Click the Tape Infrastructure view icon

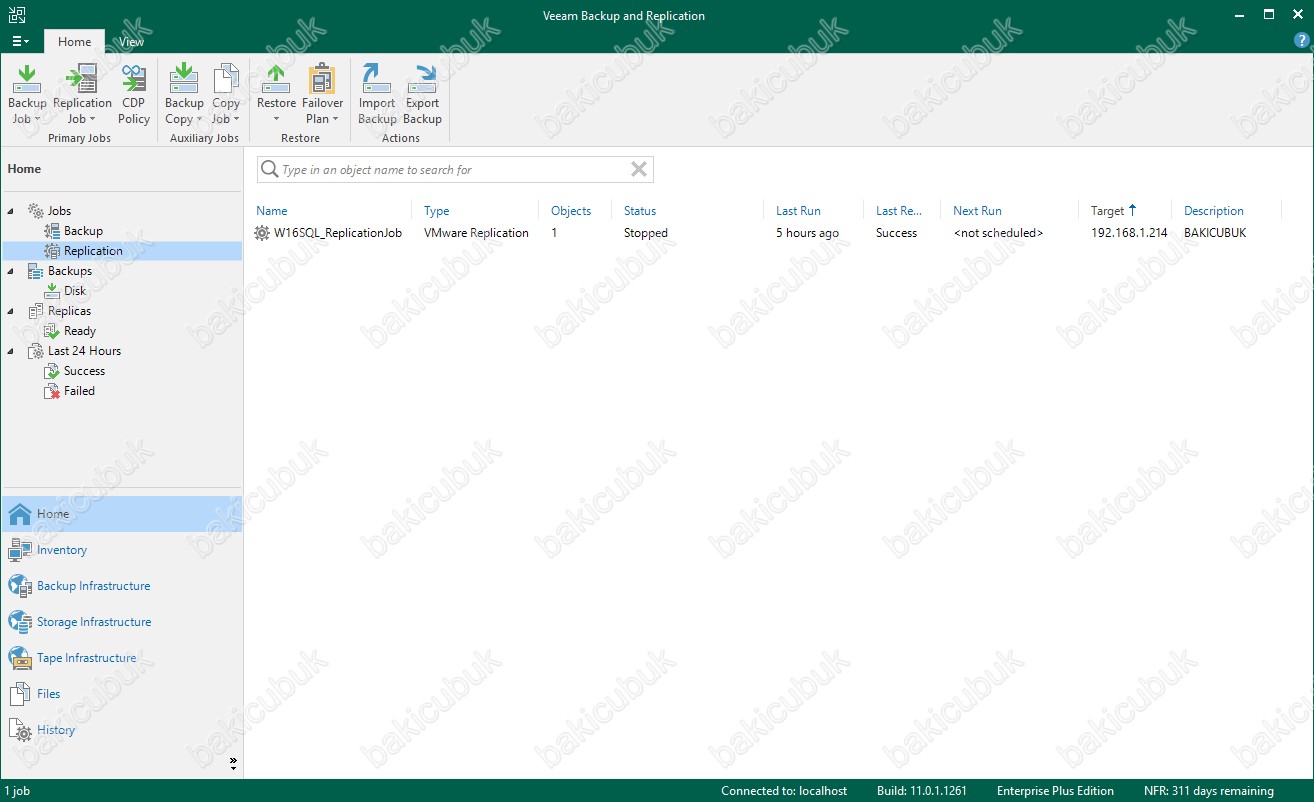[x=20, y=658]
